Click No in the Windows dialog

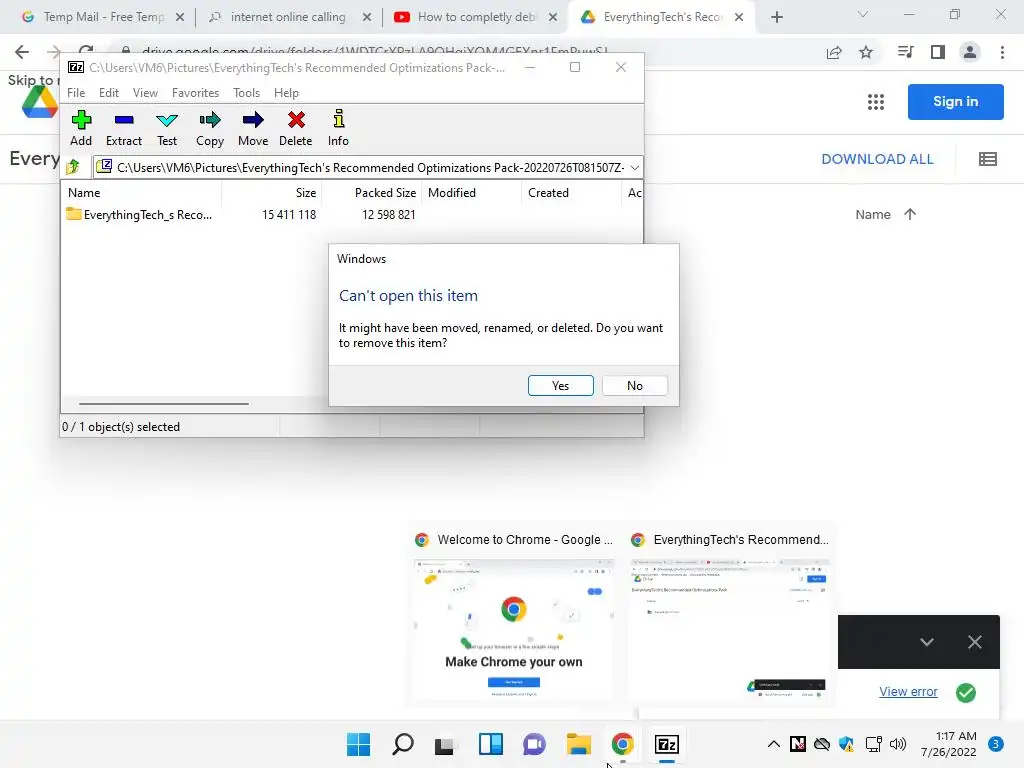pos(635,385)
